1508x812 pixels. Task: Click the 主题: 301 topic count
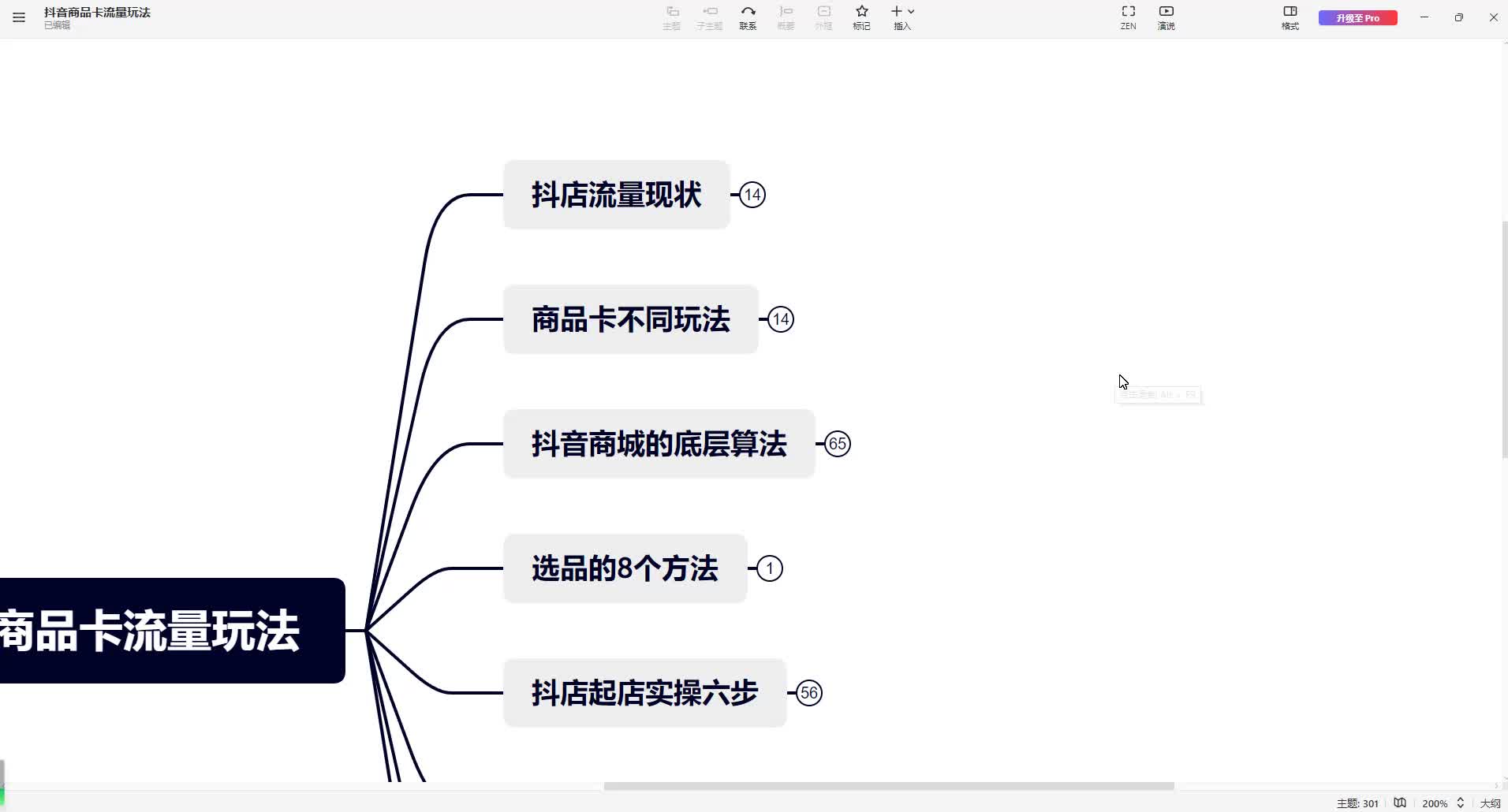coord(1357,803)
